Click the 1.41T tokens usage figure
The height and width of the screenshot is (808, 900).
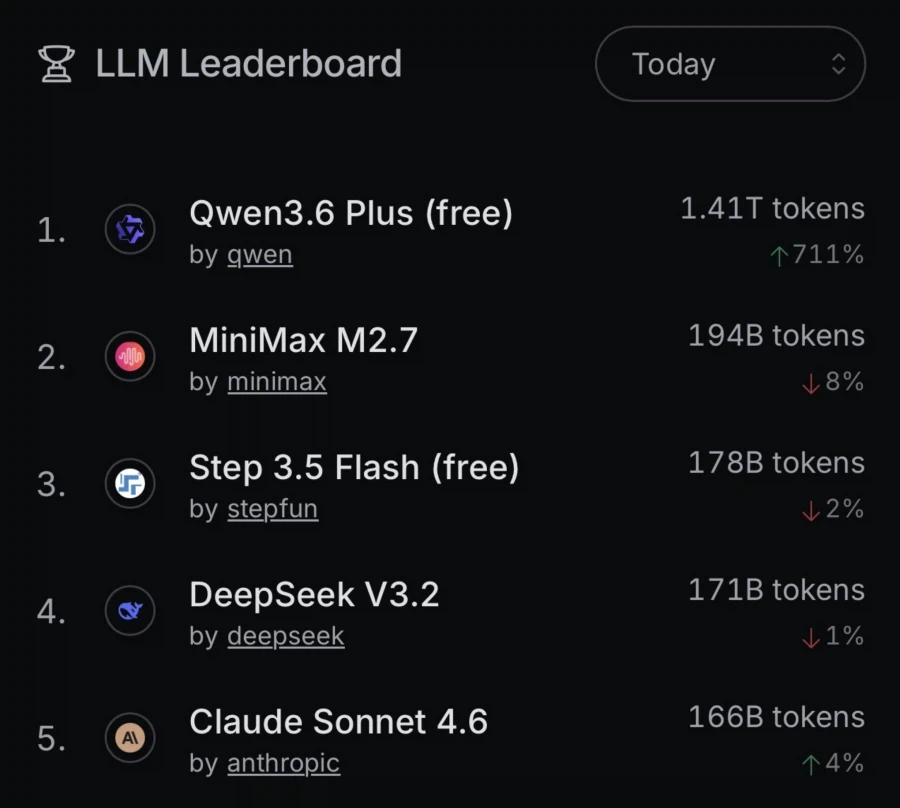coord(772,208)
